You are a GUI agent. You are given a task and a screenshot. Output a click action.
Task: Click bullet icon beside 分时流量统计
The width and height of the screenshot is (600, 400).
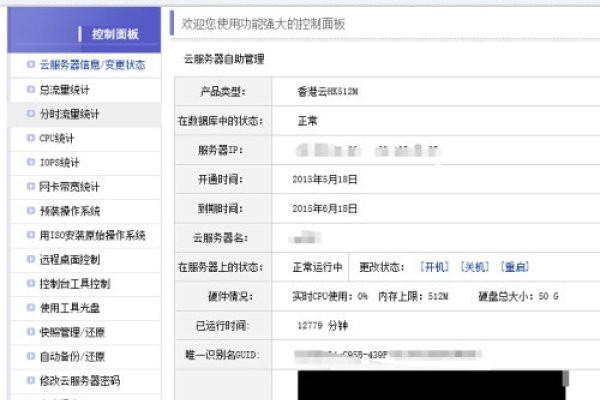(31, 113)
